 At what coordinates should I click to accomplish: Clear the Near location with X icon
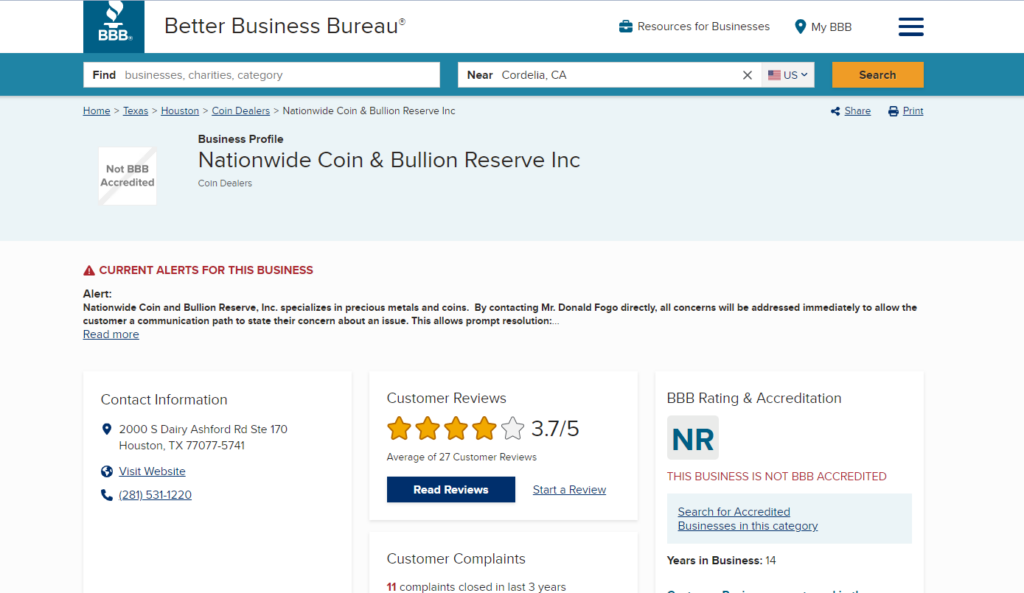pyautogui.click(x=747, y=75)
